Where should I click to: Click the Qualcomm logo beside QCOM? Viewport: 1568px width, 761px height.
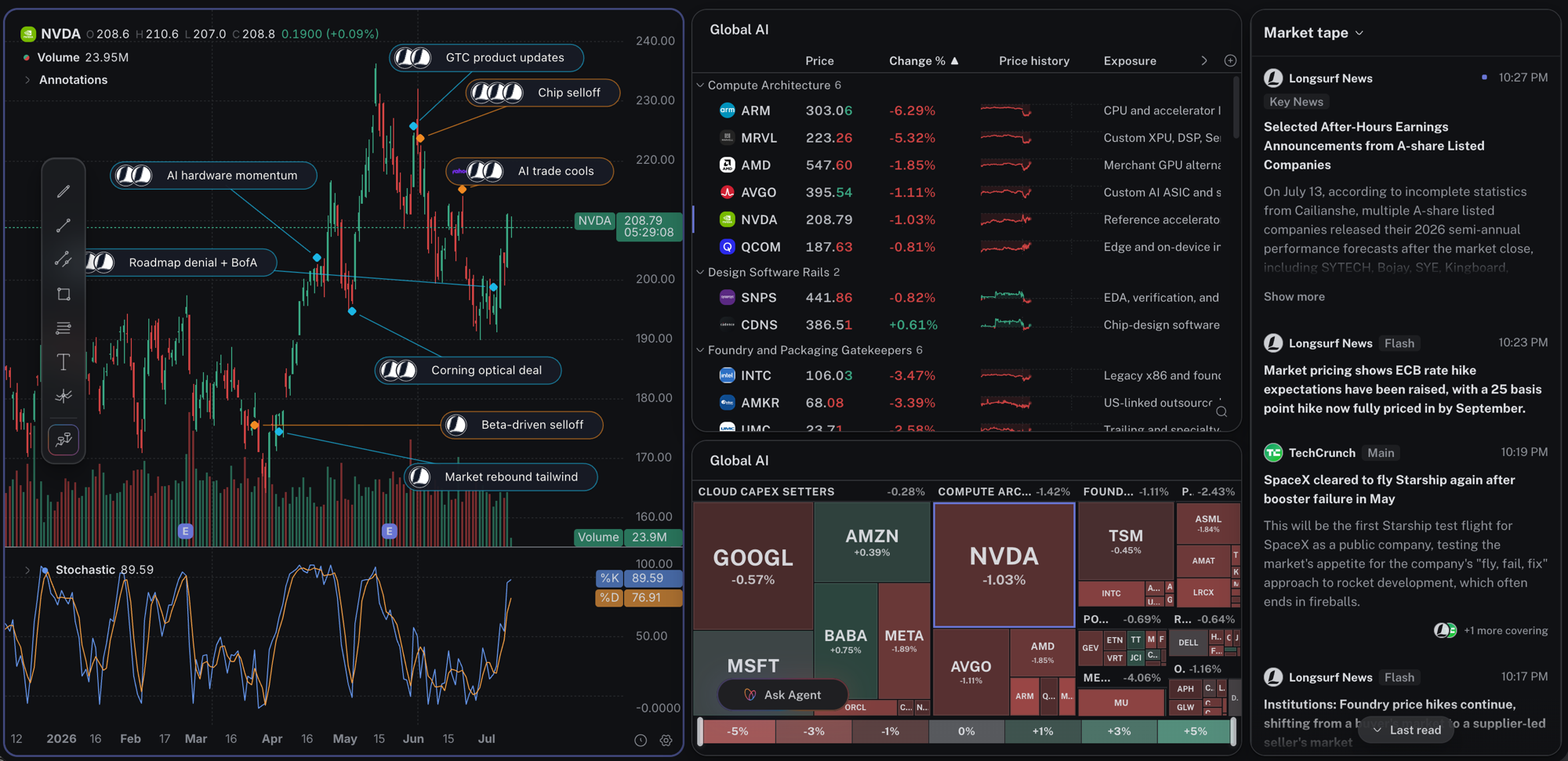tap(727, 247)
